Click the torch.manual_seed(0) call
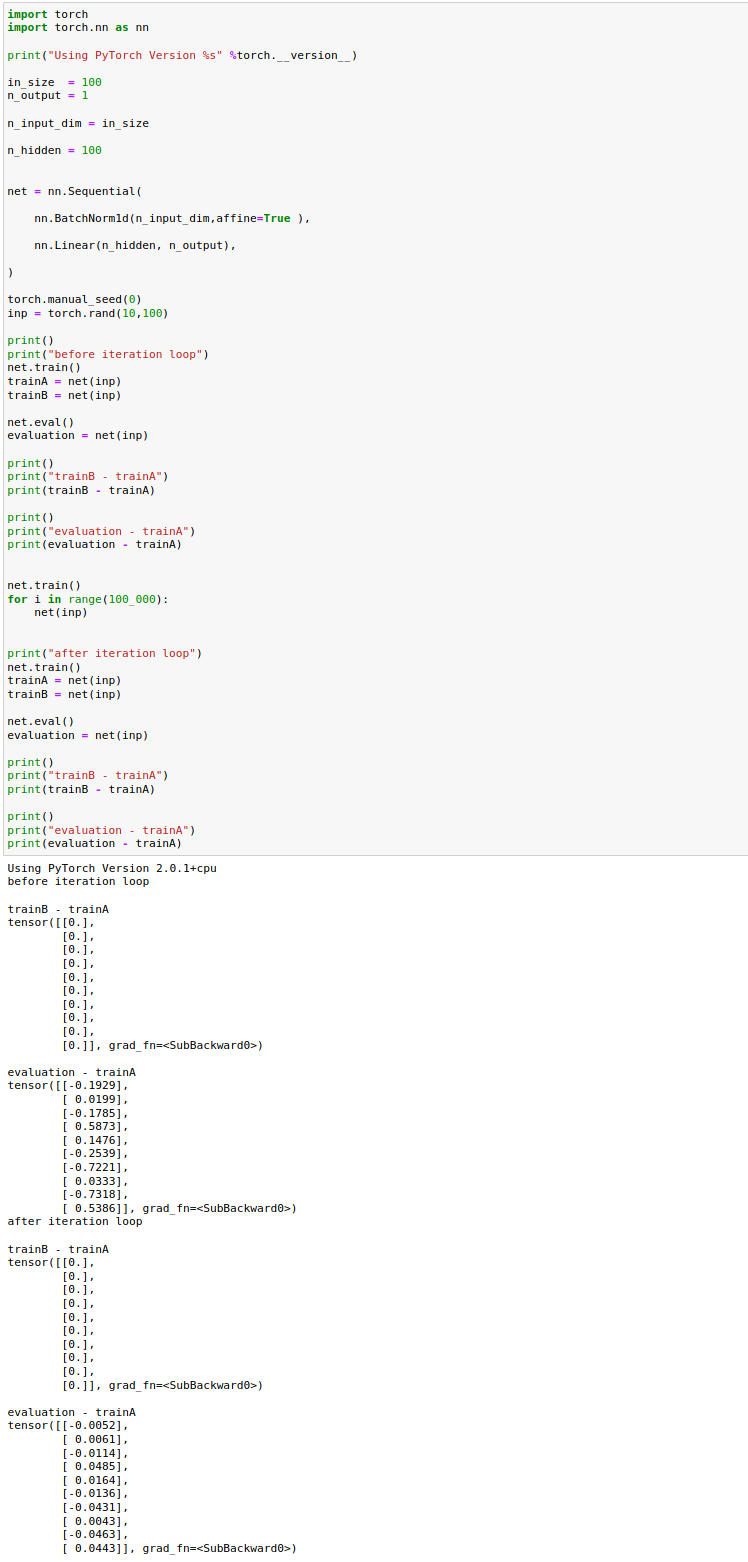The image size is (748, 1562). click(74, 299)
